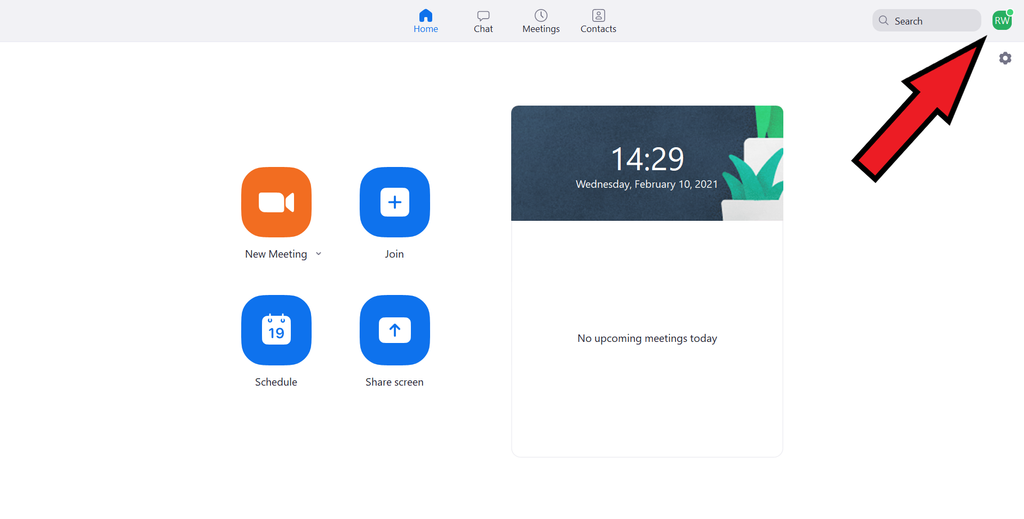Click the Home house icon

[x=426, y=15]
